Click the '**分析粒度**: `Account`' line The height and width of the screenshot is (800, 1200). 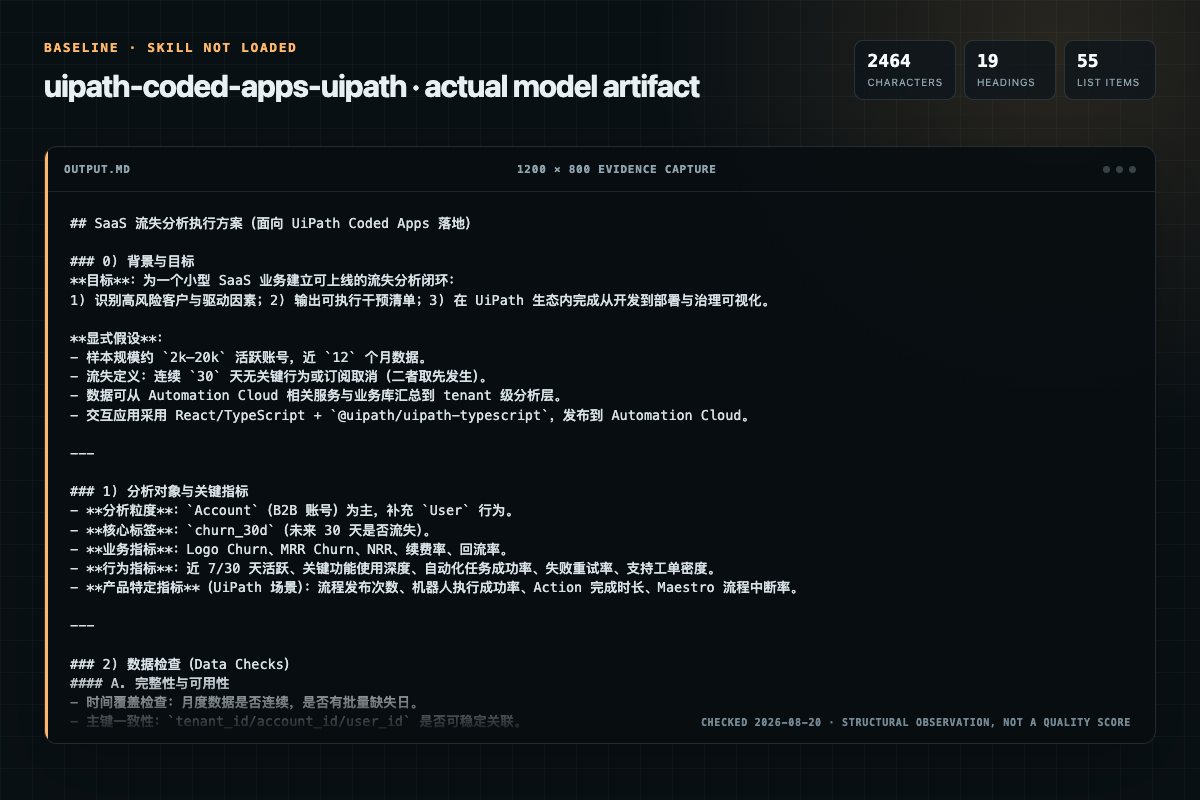[x=292, y=511]
